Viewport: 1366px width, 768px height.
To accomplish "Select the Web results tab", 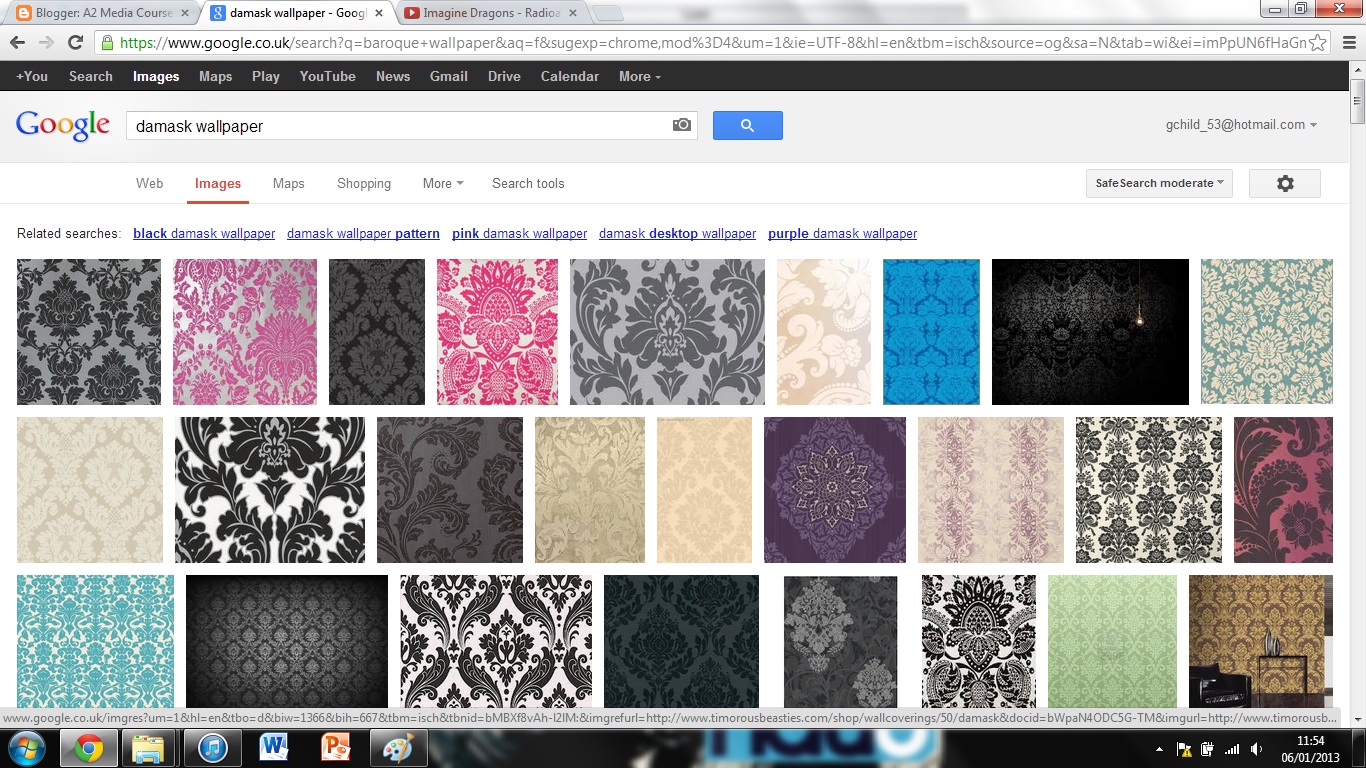I will (x=150, y=183).
